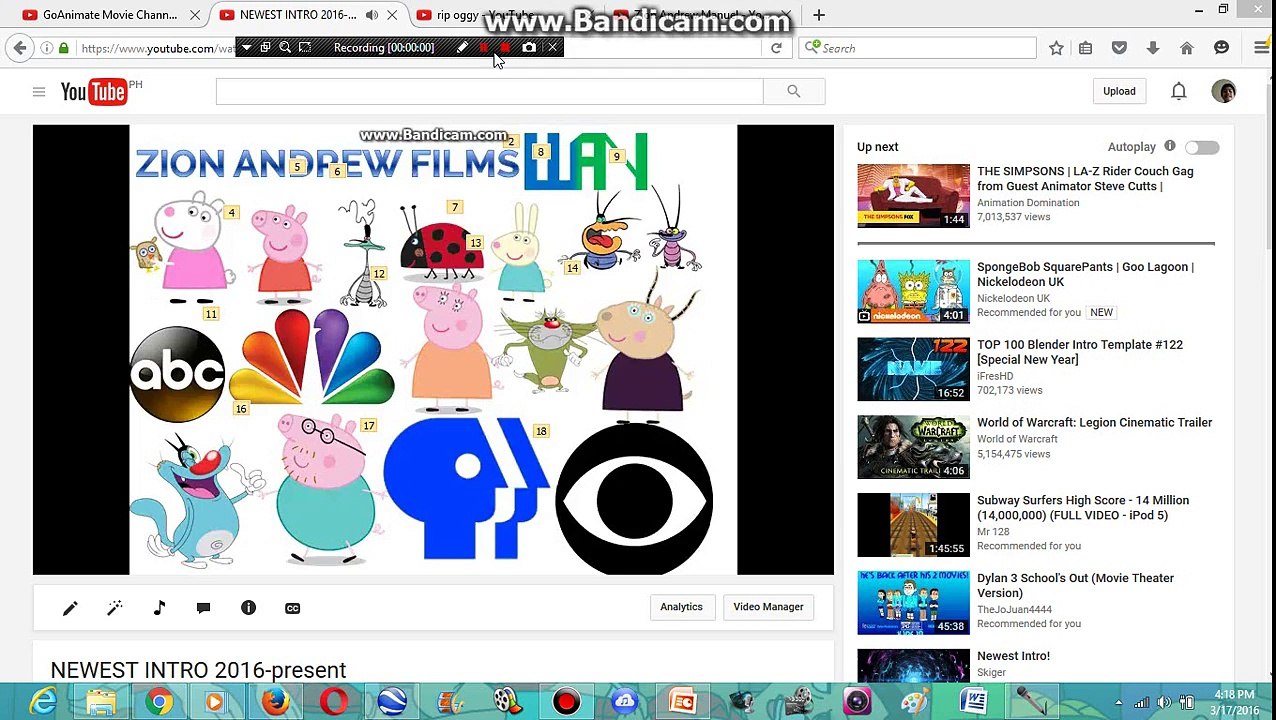Open the pencil video edit tool
This screenshot has height=720, width=1276.
[x=70, y=608]
